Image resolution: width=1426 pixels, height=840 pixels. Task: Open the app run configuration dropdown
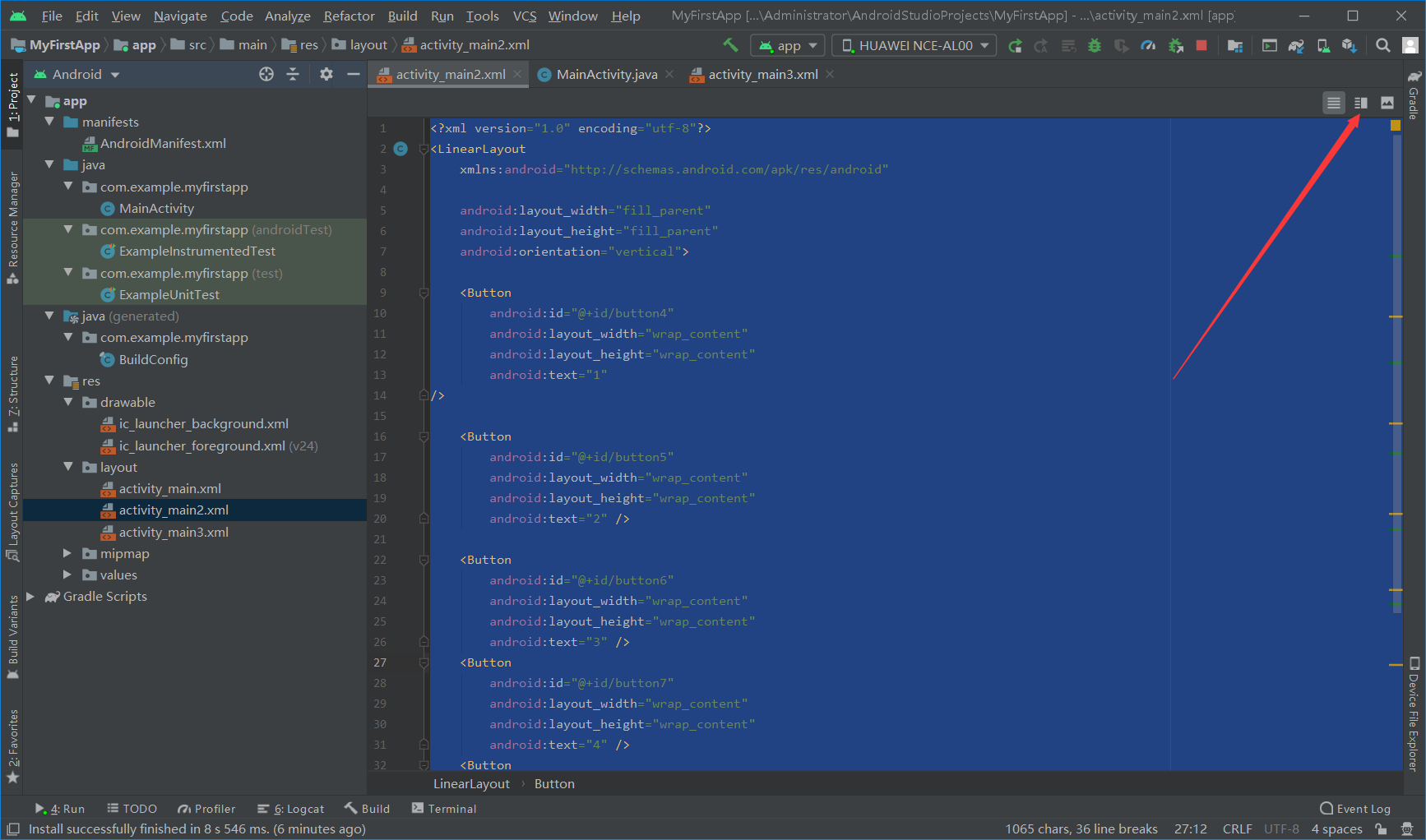point(789,45)
